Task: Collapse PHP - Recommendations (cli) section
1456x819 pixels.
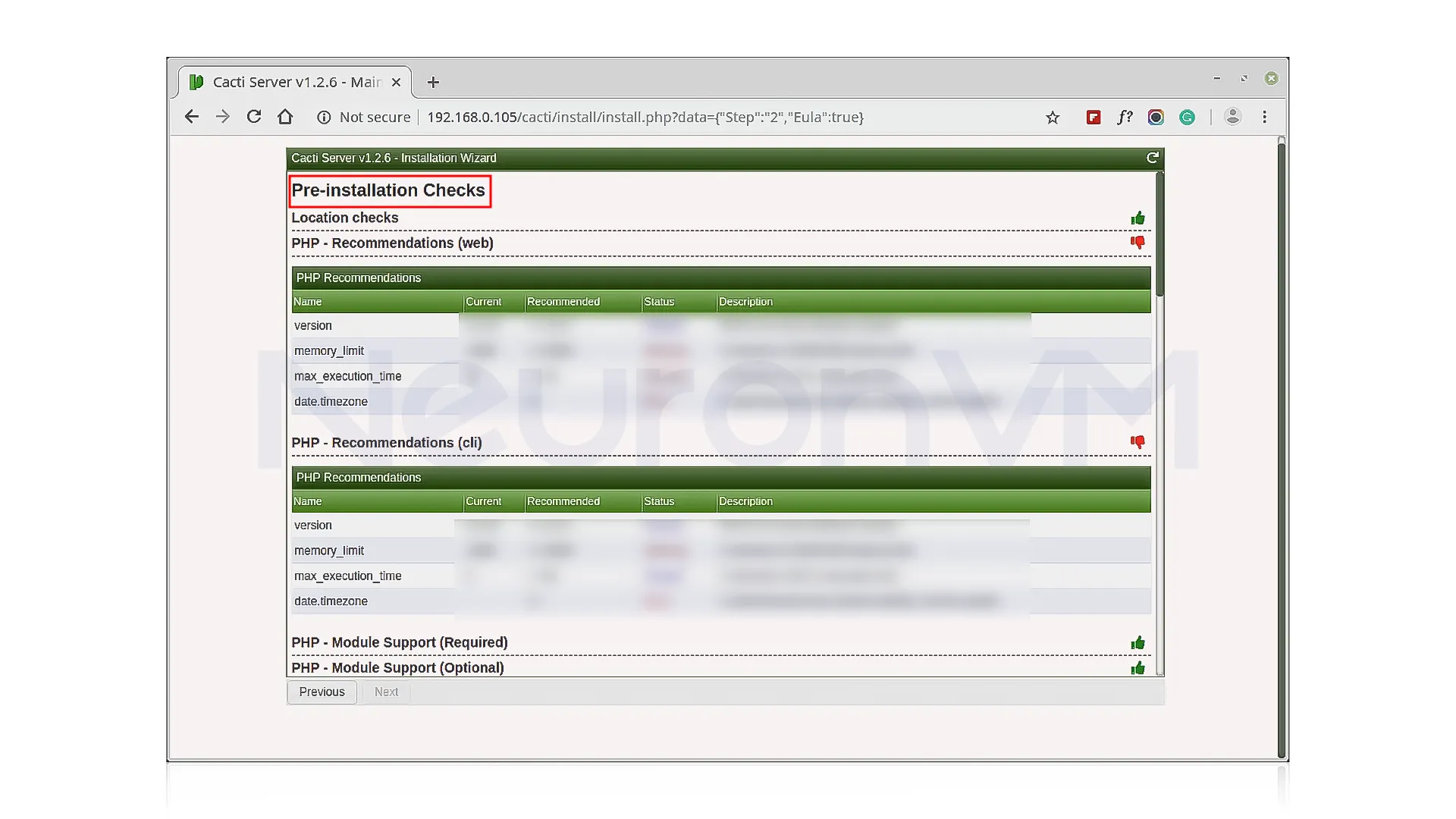Action: click(387, 443)
